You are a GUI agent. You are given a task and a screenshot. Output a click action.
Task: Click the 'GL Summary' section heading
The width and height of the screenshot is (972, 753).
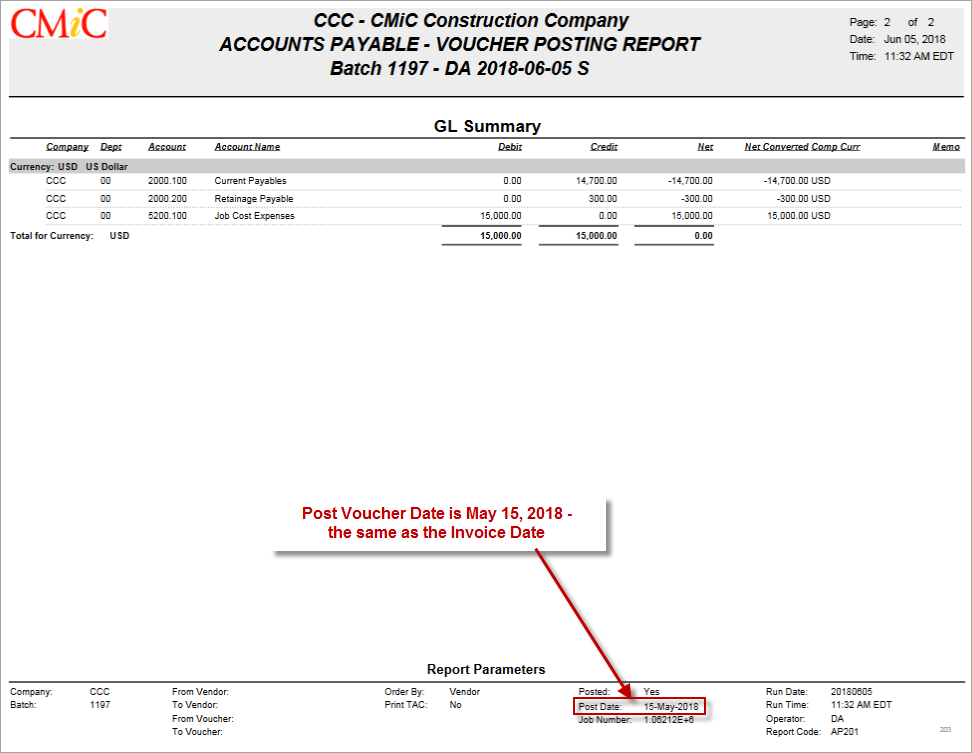pyautogui.click(x=487, y=126)
